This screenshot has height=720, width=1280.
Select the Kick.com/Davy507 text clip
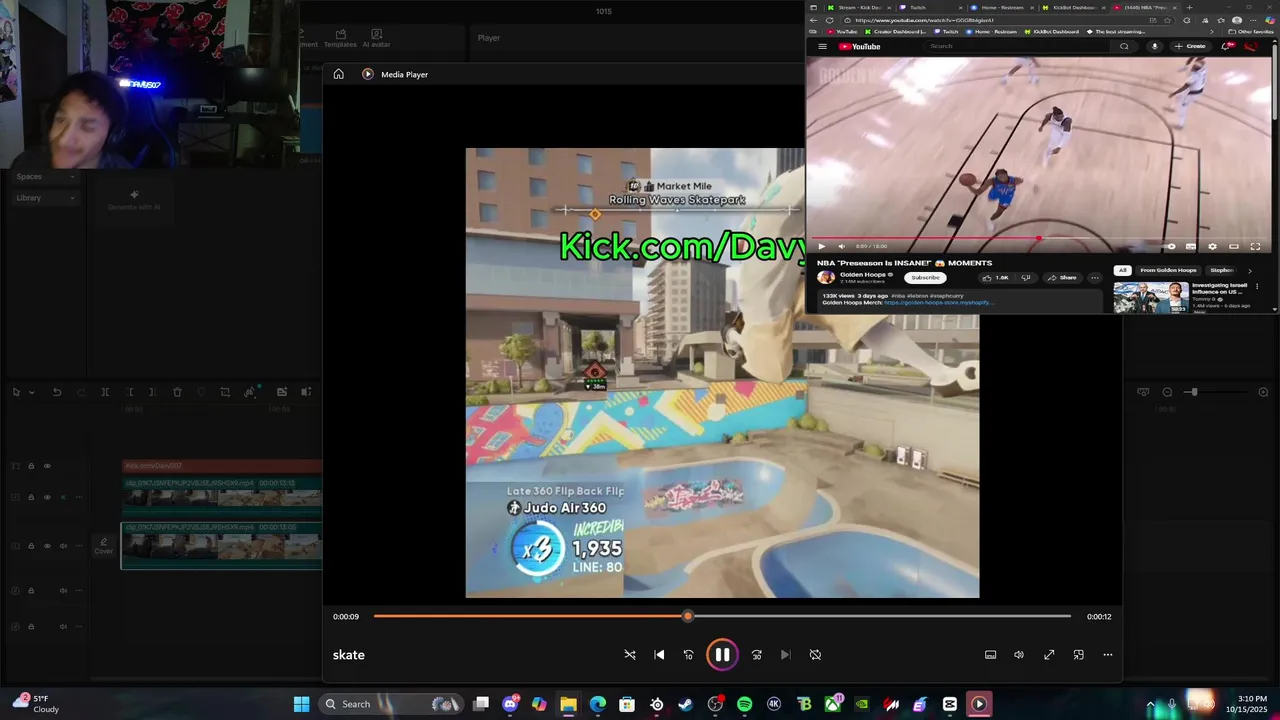pyautogui.click(x=222, y=466)
